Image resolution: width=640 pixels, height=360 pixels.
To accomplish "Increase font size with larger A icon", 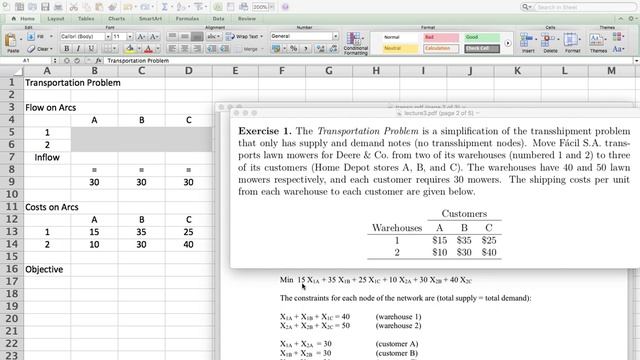I will point(141,37).
